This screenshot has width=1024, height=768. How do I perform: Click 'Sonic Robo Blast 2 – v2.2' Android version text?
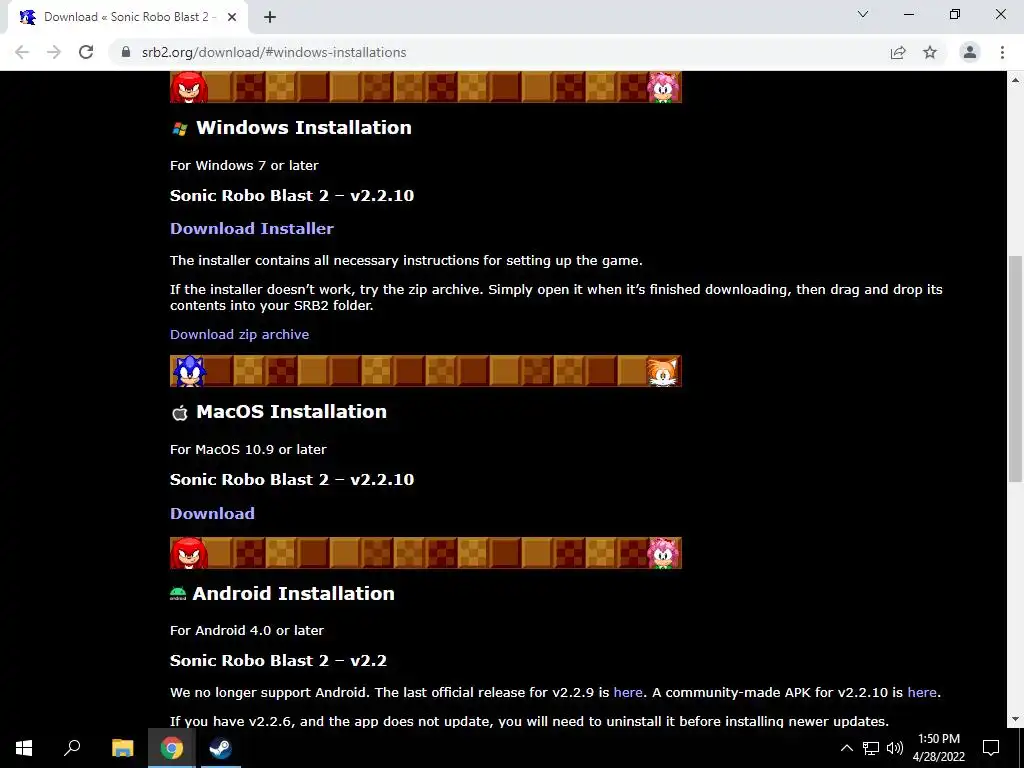(278, 660)
